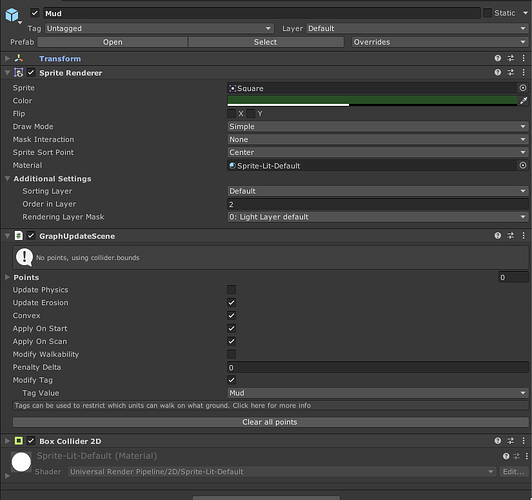The height and width of the screenshot is (500, 532).
Task: Open the Overrides prefab menu
Action: click(x=440, y=42)
